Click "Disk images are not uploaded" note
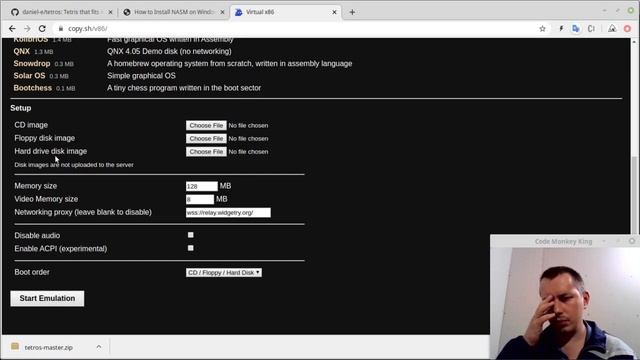 click(74, 165)
